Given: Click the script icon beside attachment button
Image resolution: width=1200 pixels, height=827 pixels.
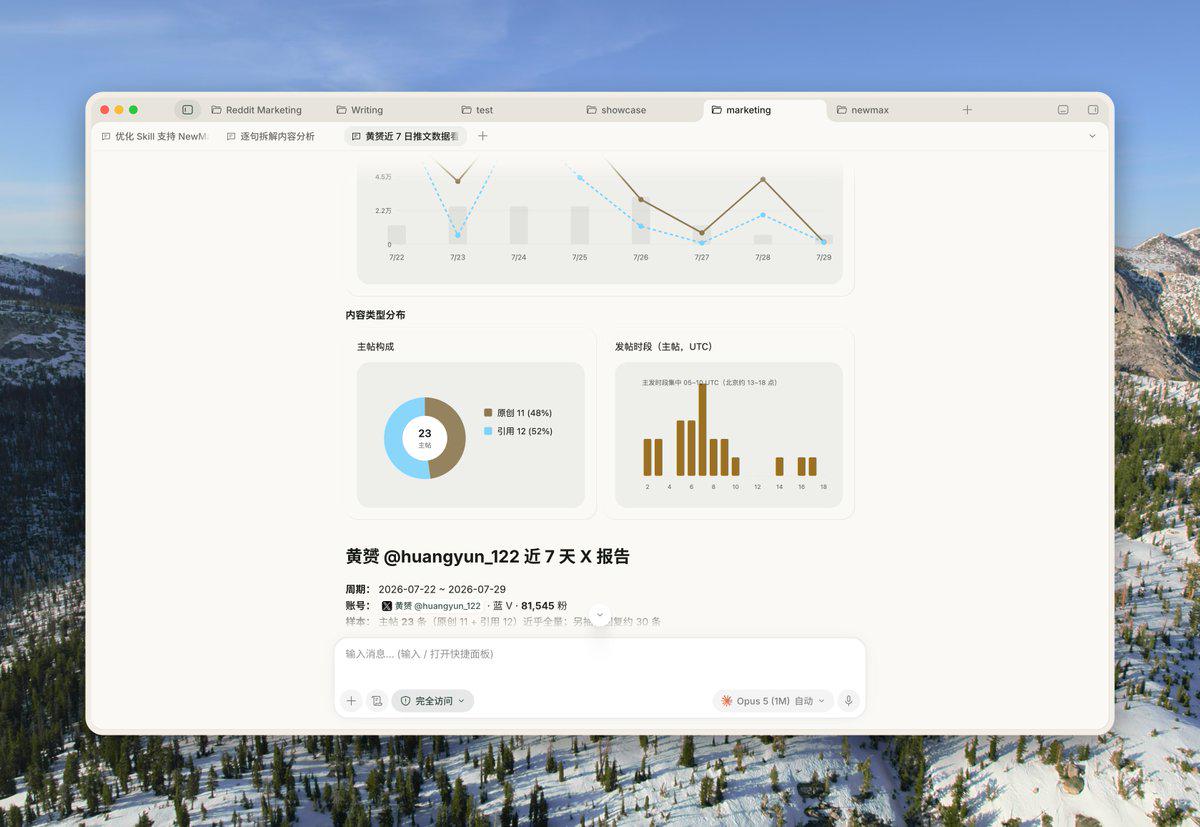Looking at the screenshot, I should [x=377, y=701].
